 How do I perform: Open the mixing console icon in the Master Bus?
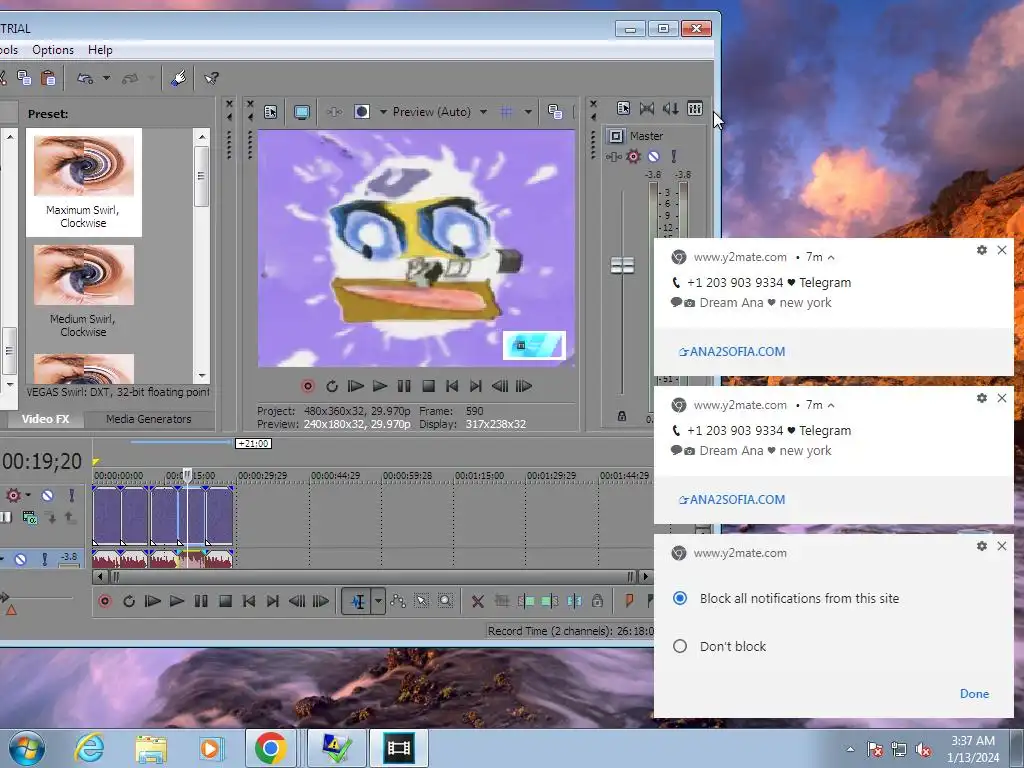[x=695, y=108]
